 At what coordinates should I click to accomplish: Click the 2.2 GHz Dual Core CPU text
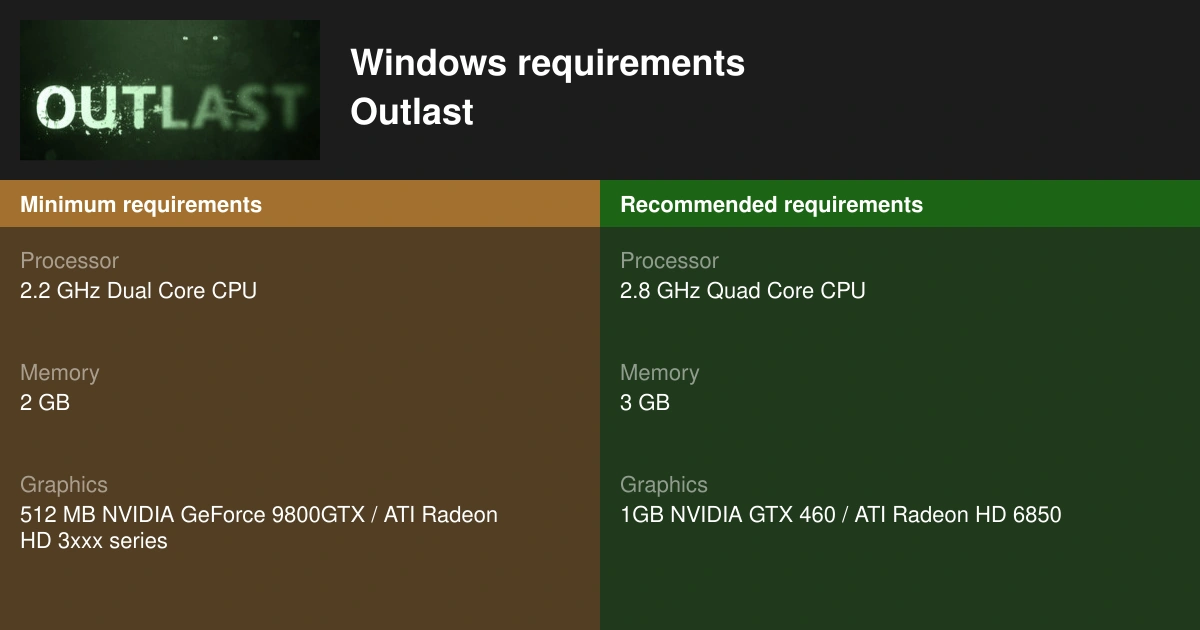click(138, 291)
